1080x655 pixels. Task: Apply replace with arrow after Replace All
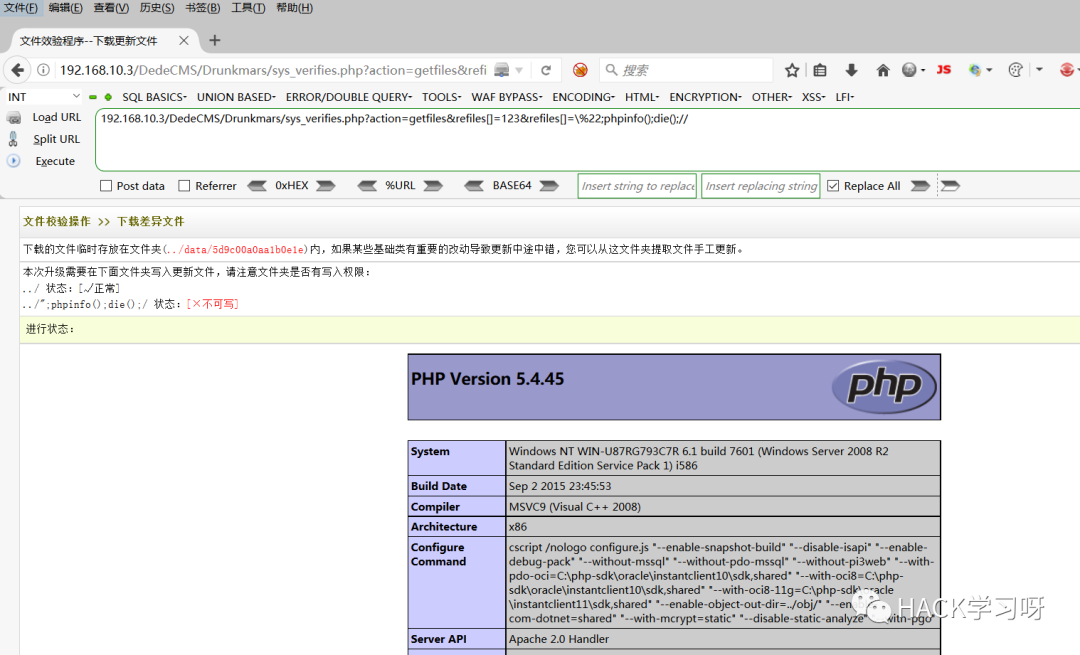coord(920,186)
